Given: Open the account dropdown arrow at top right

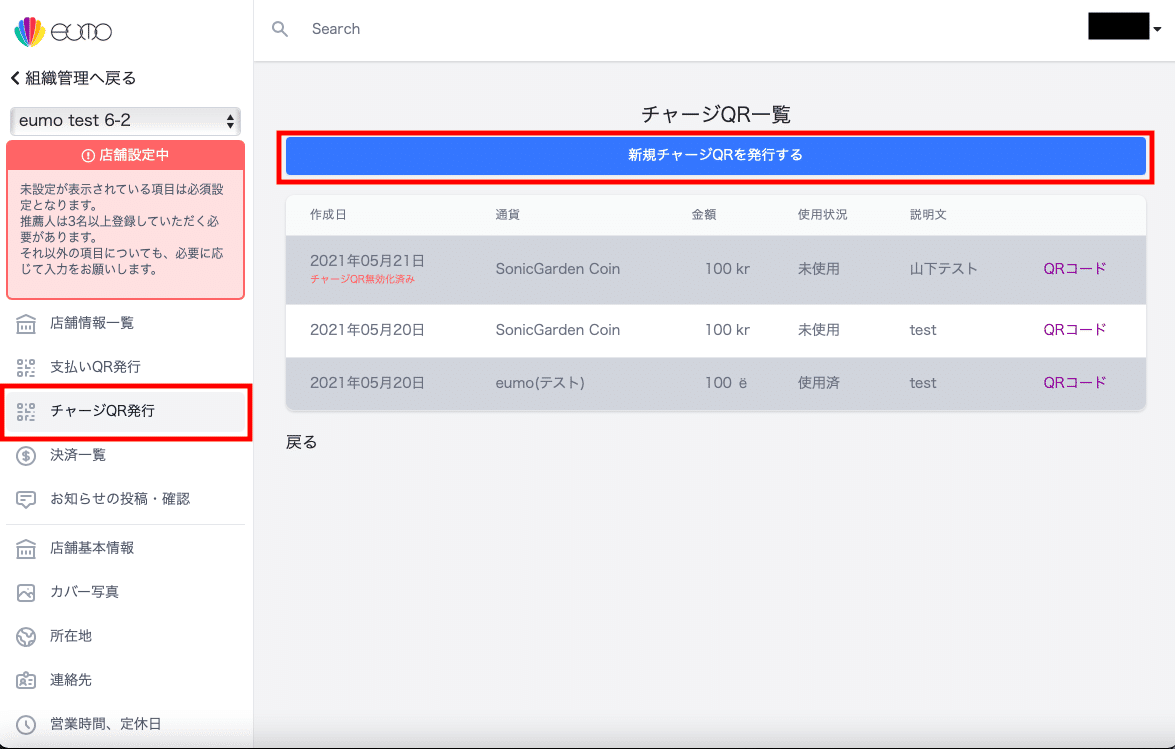Looking at the screenshot, I should pos(1157,29).
